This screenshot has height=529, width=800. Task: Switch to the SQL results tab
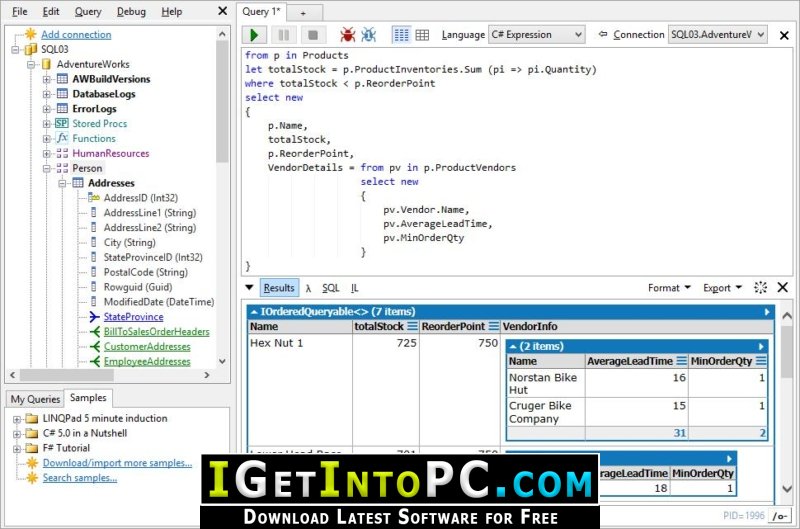(330, 288)
